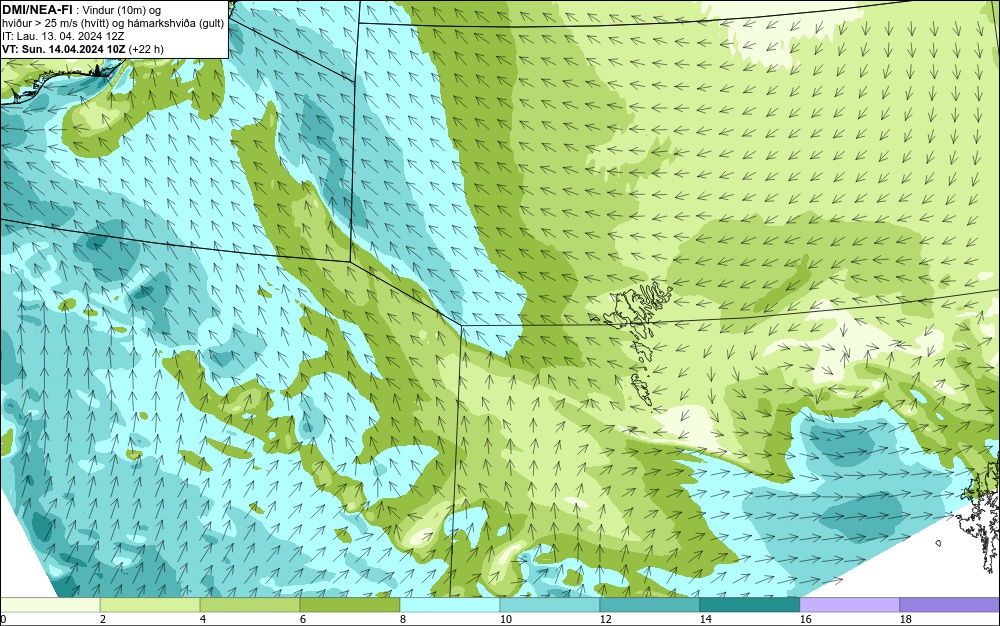Click the 'IT: Lau. 13. 04. 2024 12Z' line
This screenshot has width=1000, height=626.
pos(63,36)
